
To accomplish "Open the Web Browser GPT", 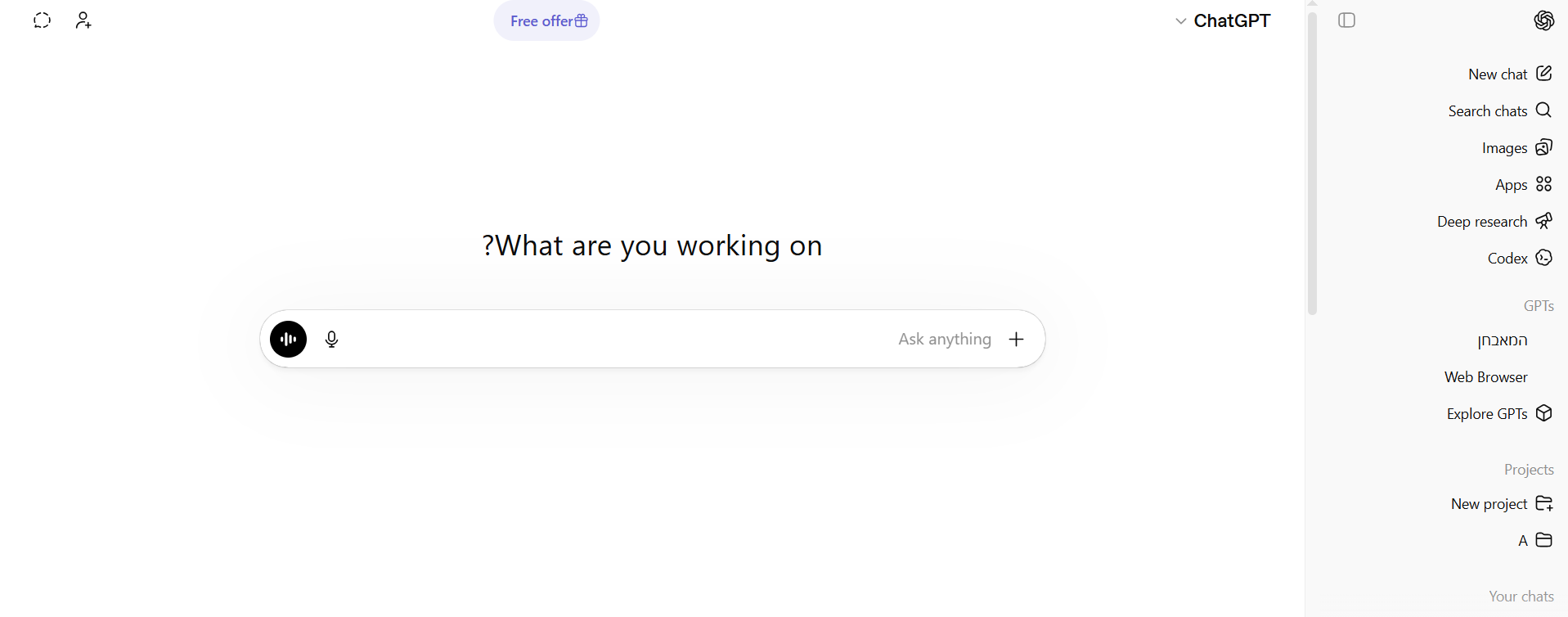I will tap(1485, 377).
